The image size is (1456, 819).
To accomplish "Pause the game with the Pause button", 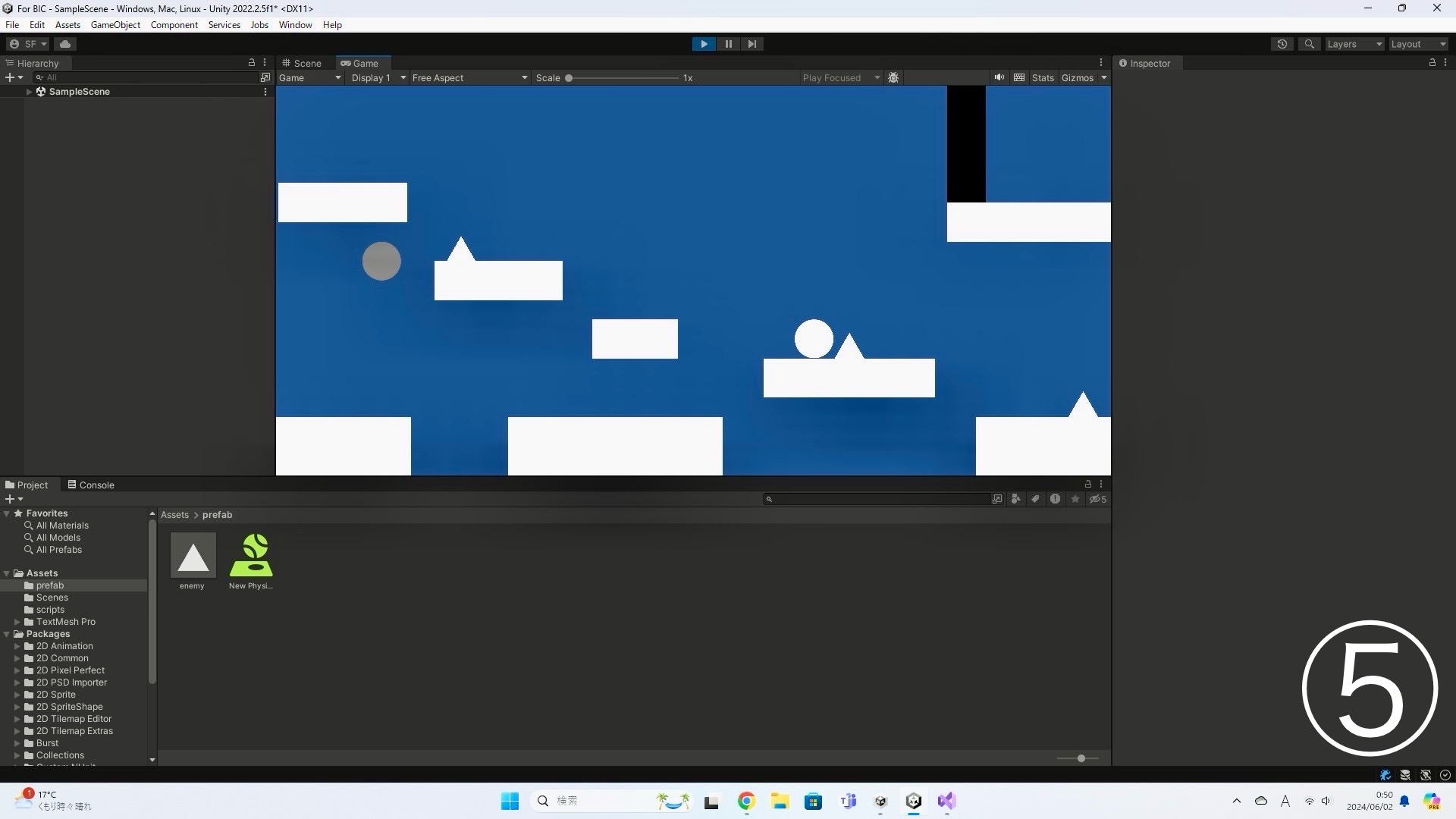I will pos(728,44).
